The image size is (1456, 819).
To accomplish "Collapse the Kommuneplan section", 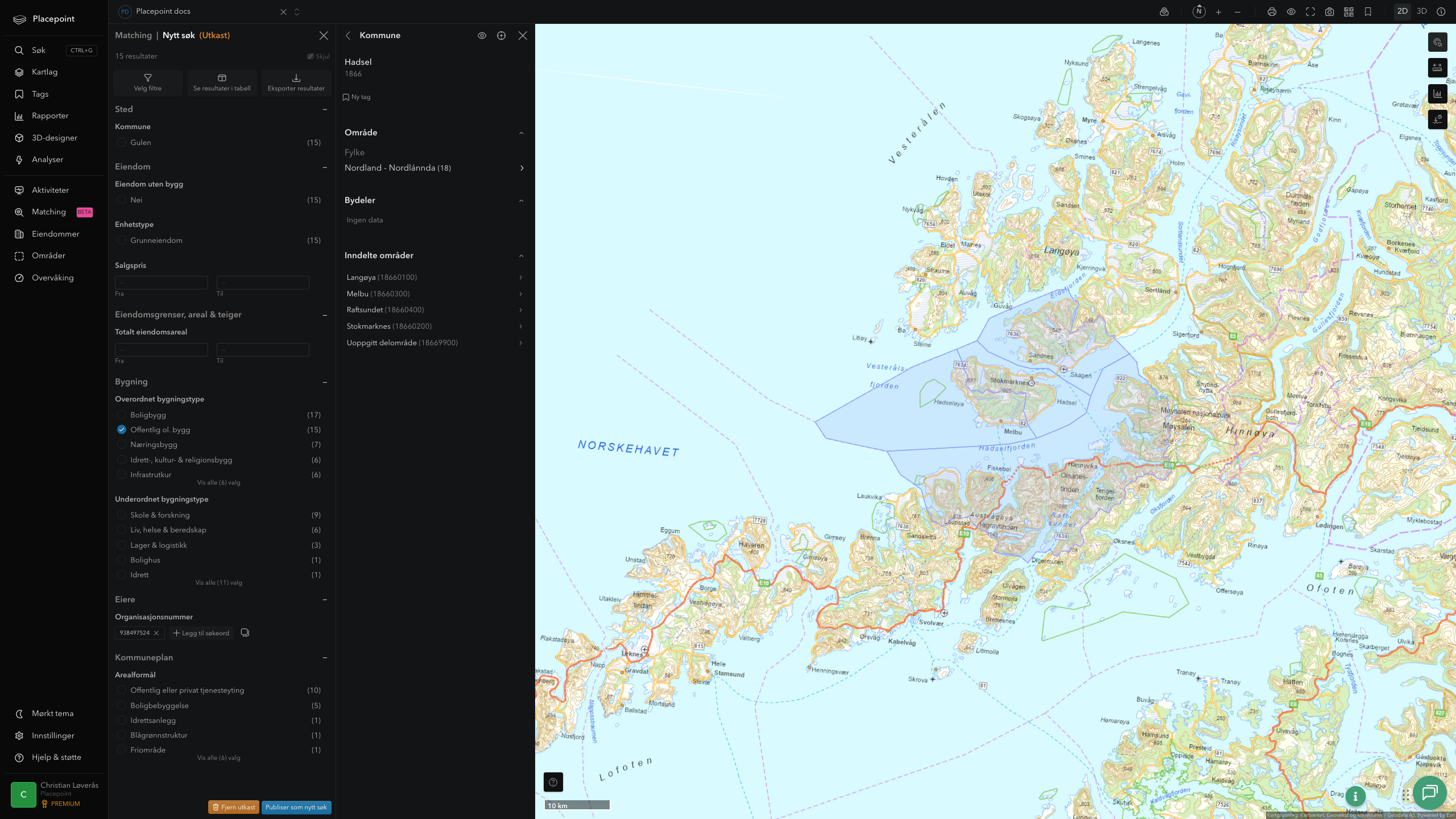I will [325, 657].
